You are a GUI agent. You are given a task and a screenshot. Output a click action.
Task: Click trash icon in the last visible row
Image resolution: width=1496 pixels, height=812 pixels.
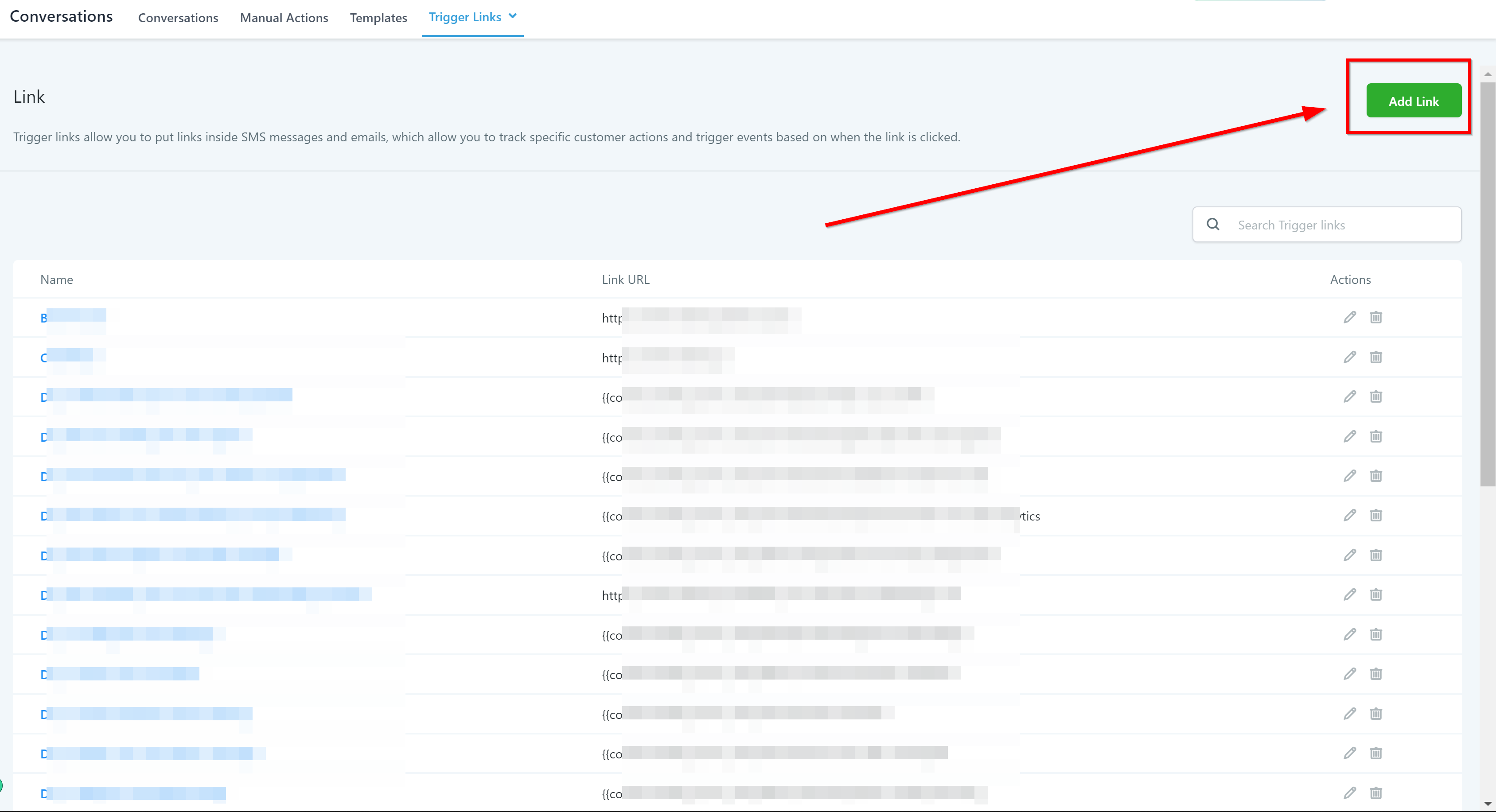coord(1376,793)
